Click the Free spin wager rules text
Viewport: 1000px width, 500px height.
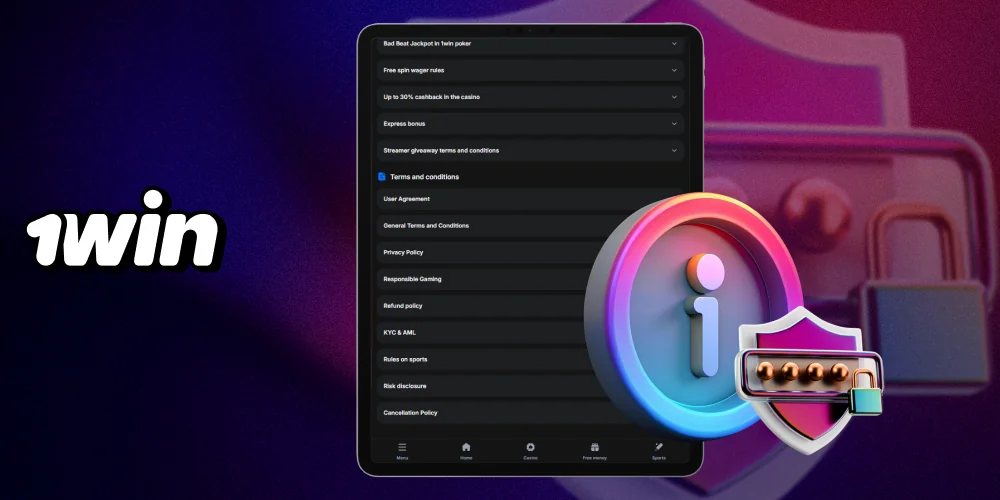pos(414,70)
